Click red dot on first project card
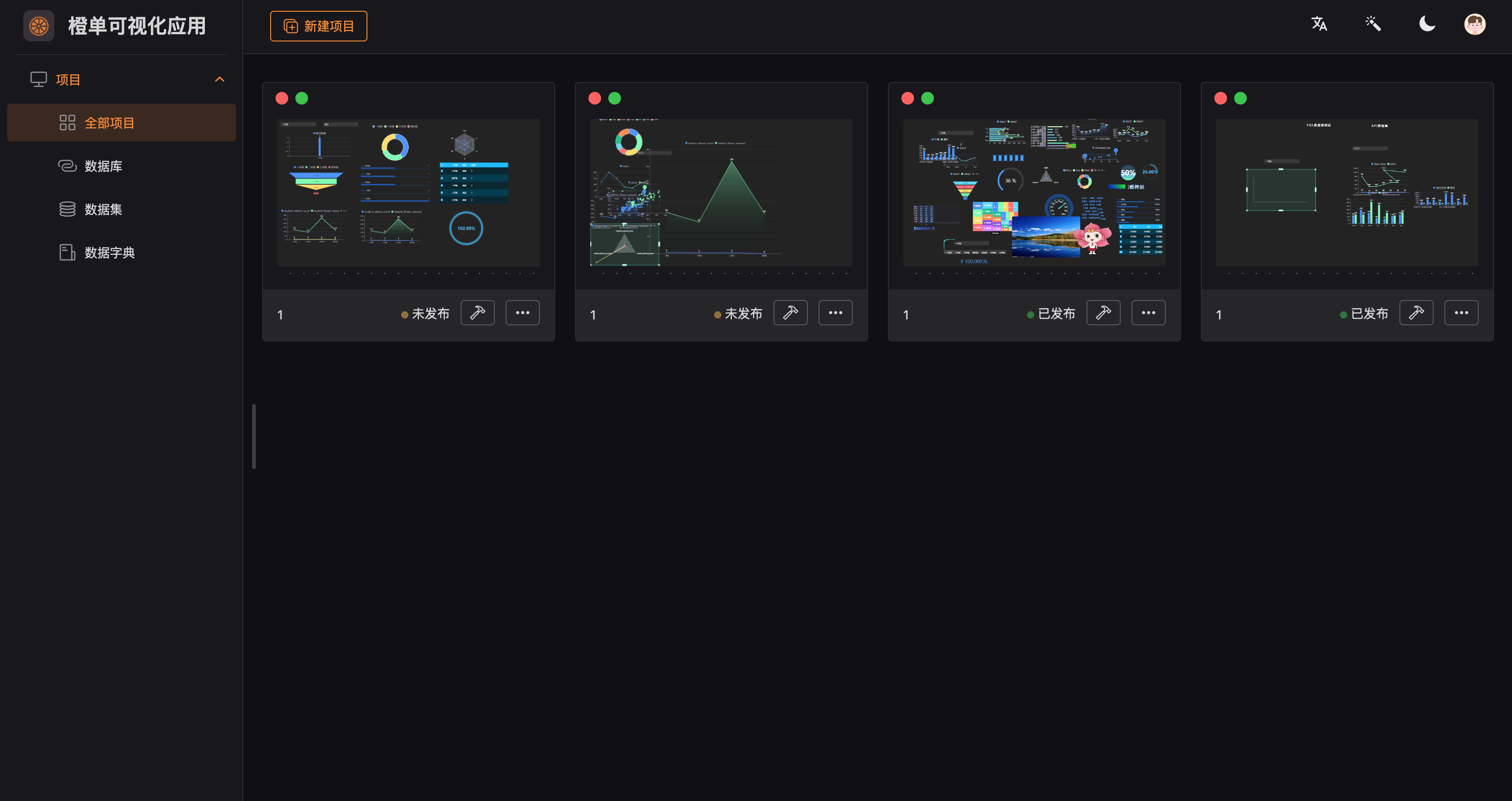 point(282,98)
